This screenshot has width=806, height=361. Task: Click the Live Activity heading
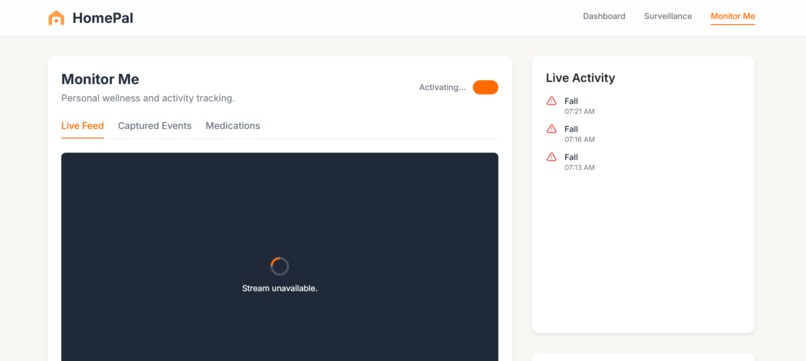[x=580, y=78]
